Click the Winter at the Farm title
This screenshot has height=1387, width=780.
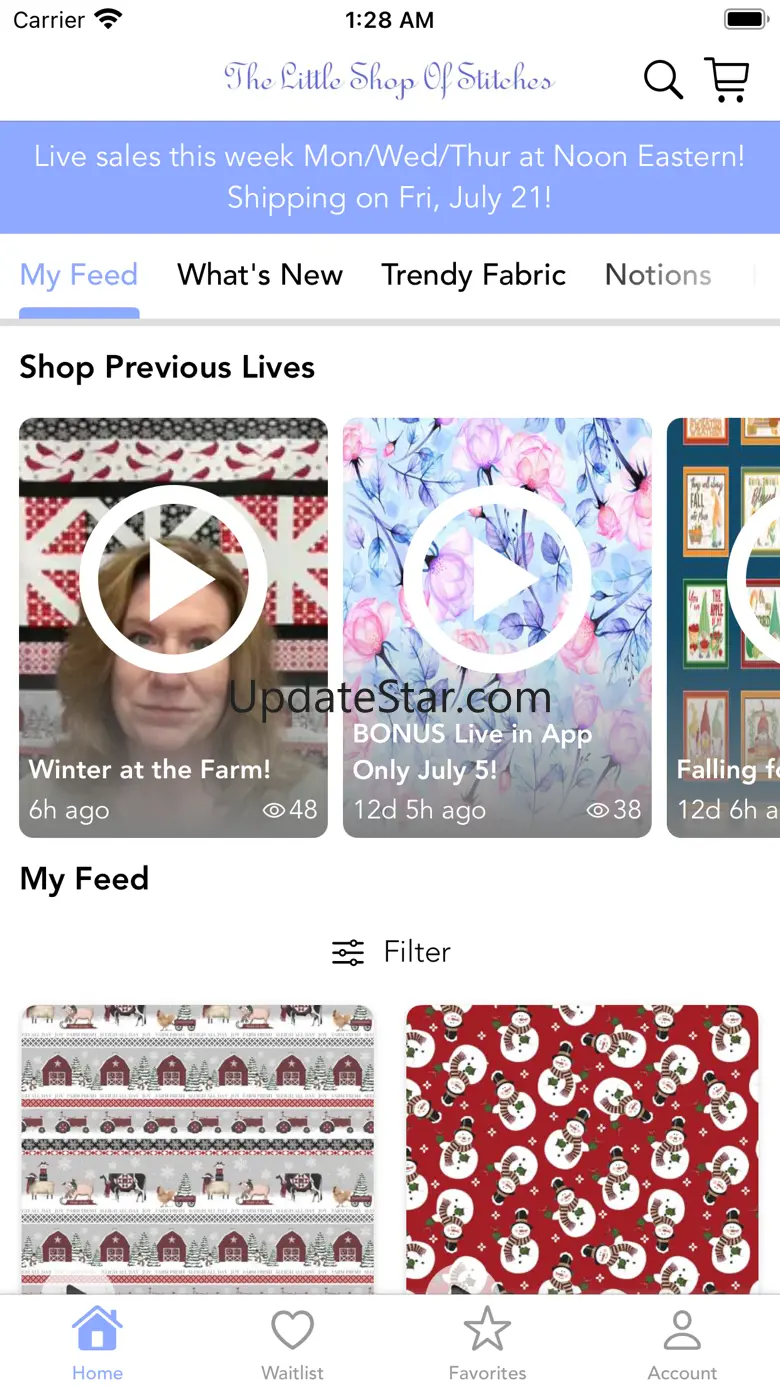[150, 769]
